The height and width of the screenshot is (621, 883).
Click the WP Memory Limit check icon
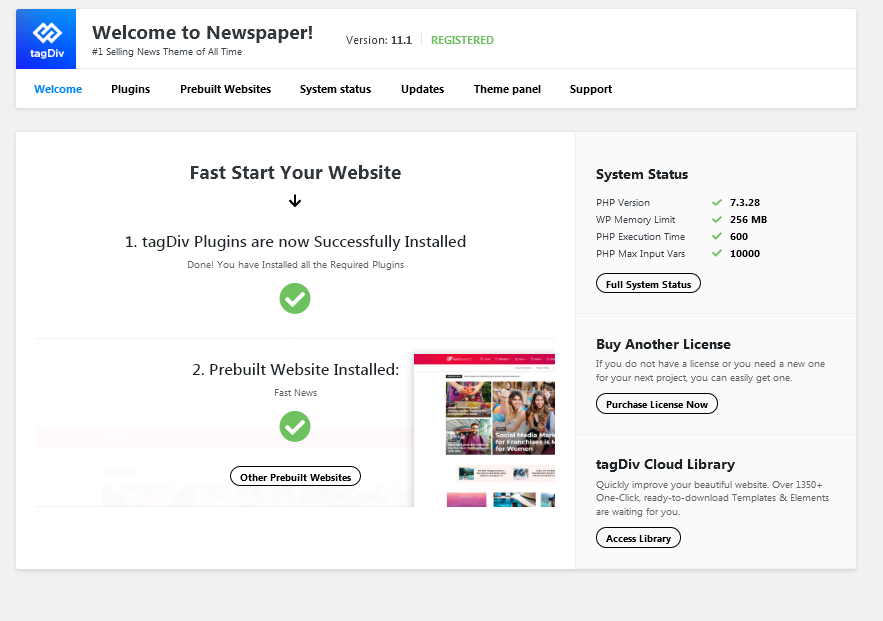tap(717, 220)
